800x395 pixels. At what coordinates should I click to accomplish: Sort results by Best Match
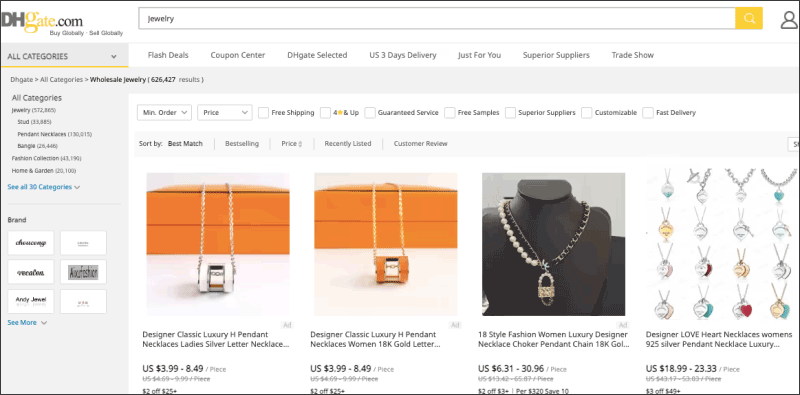[185, 144]
